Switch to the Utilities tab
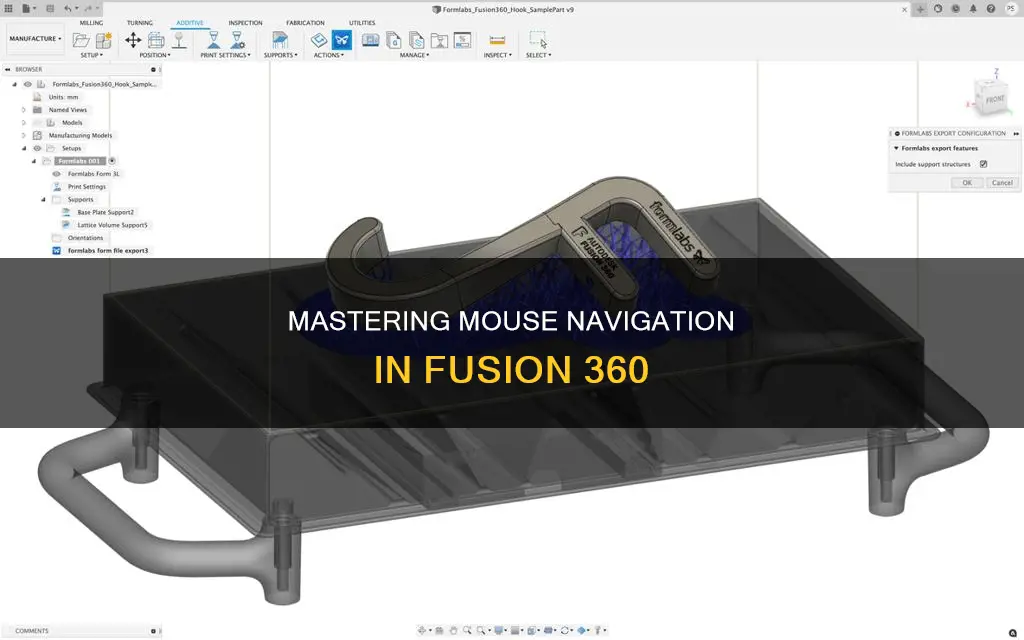This screenshot has height=640, width=1024. [362, 23]
